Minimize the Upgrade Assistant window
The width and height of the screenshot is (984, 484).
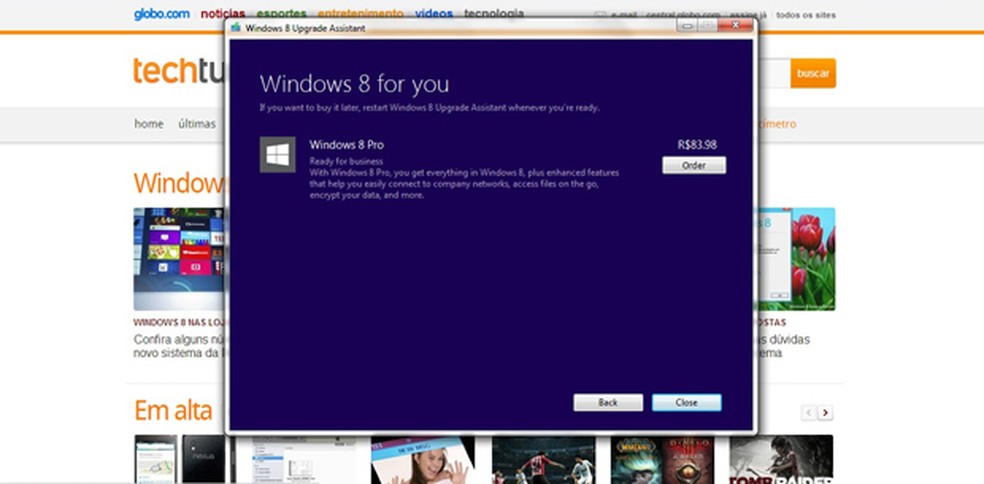point(687,26)
